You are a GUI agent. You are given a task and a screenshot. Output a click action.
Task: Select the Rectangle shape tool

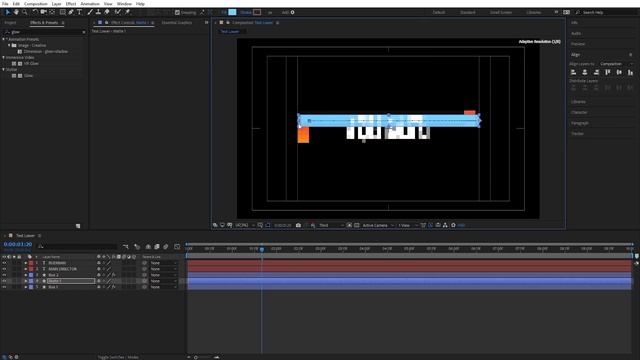point(62,12)
